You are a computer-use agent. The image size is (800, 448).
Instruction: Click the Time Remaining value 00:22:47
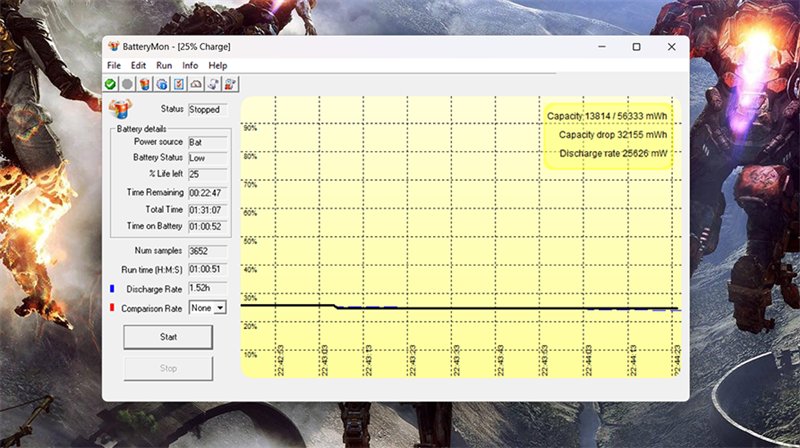point(208,193)
